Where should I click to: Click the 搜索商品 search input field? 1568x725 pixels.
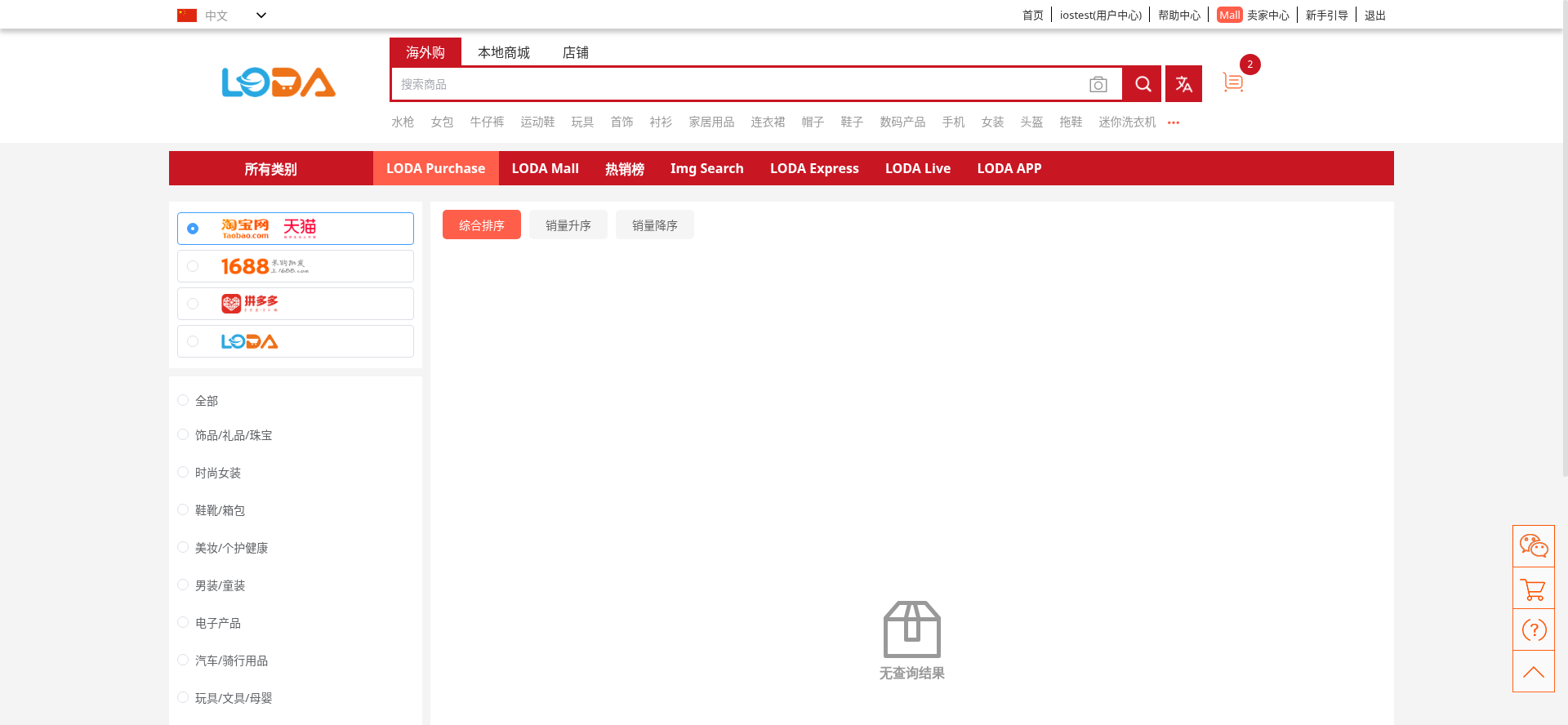tap(735, 84)
